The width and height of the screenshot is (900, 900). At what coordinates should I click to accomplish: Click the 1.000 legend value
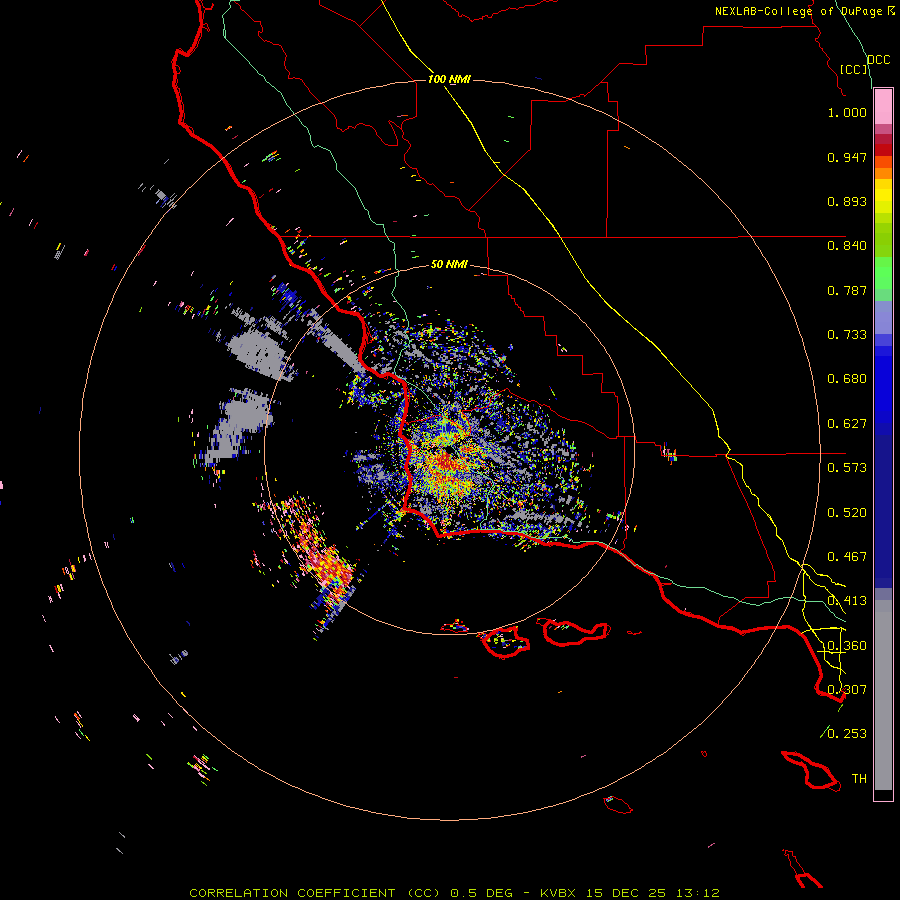[x=847, y=112]
